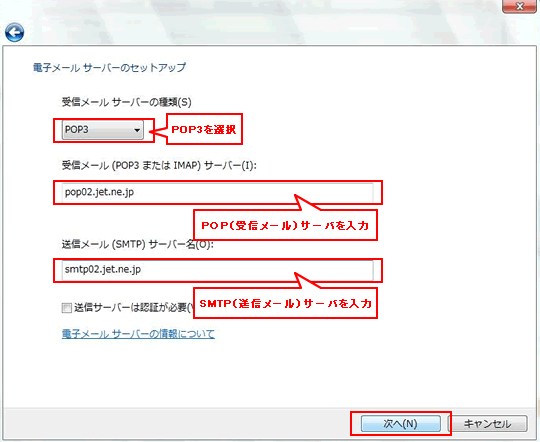Click the 受信メール サーバーの種類(S) label

pos(126,102)
